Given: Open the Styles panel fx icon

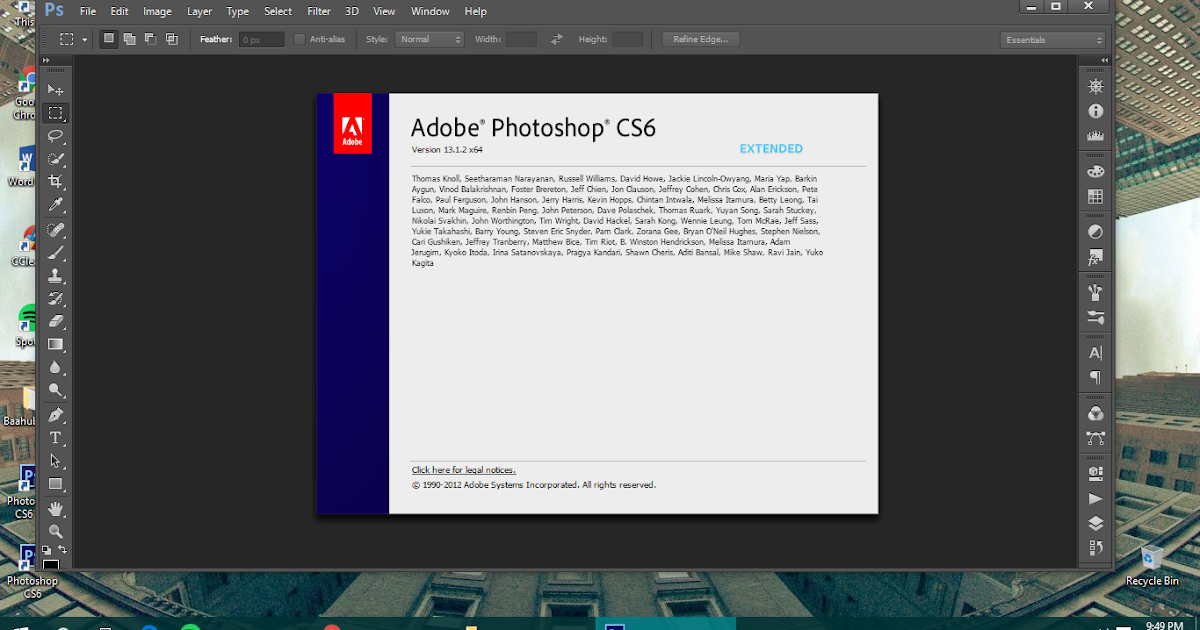Looking at the screenshot, I should pyautogui.click(x=1095, y=258).
